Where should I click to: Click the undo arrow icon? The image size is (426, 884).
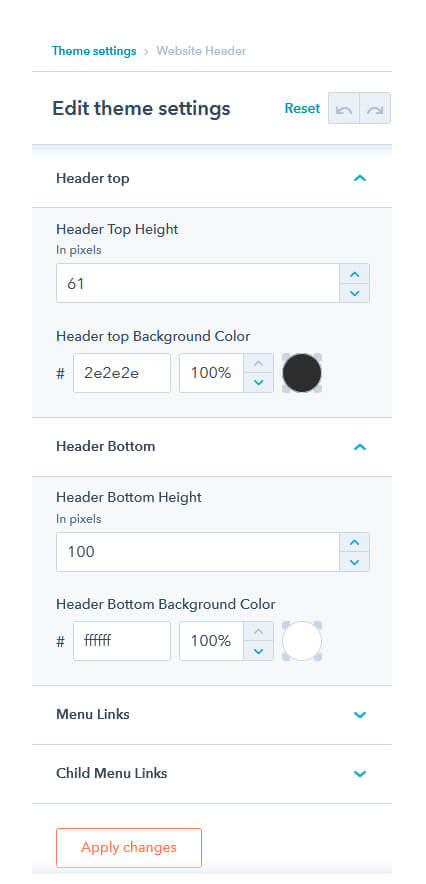click(x=344, y=108)
